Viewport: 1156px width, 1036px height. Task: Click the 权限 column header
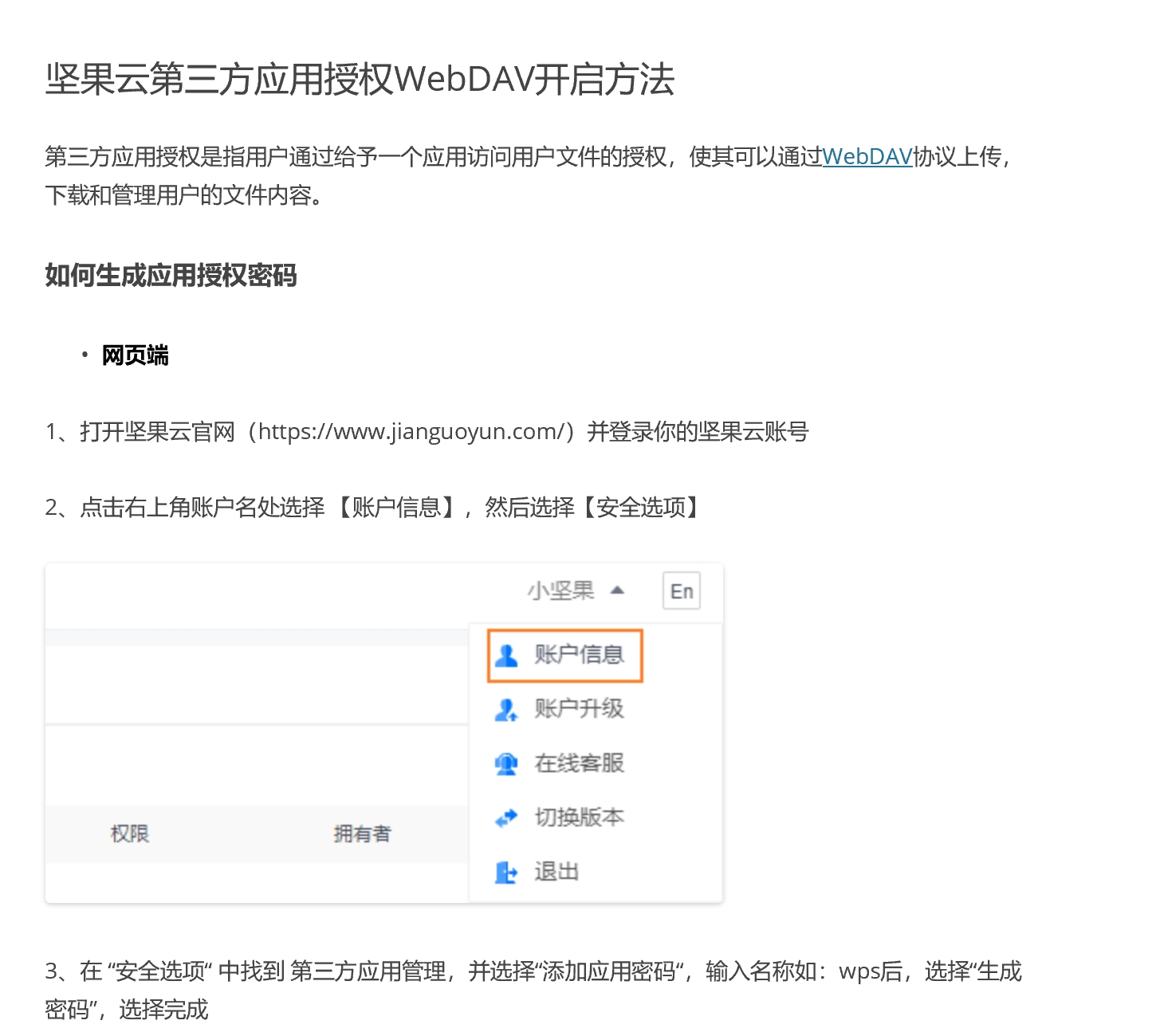coord(130,834)
